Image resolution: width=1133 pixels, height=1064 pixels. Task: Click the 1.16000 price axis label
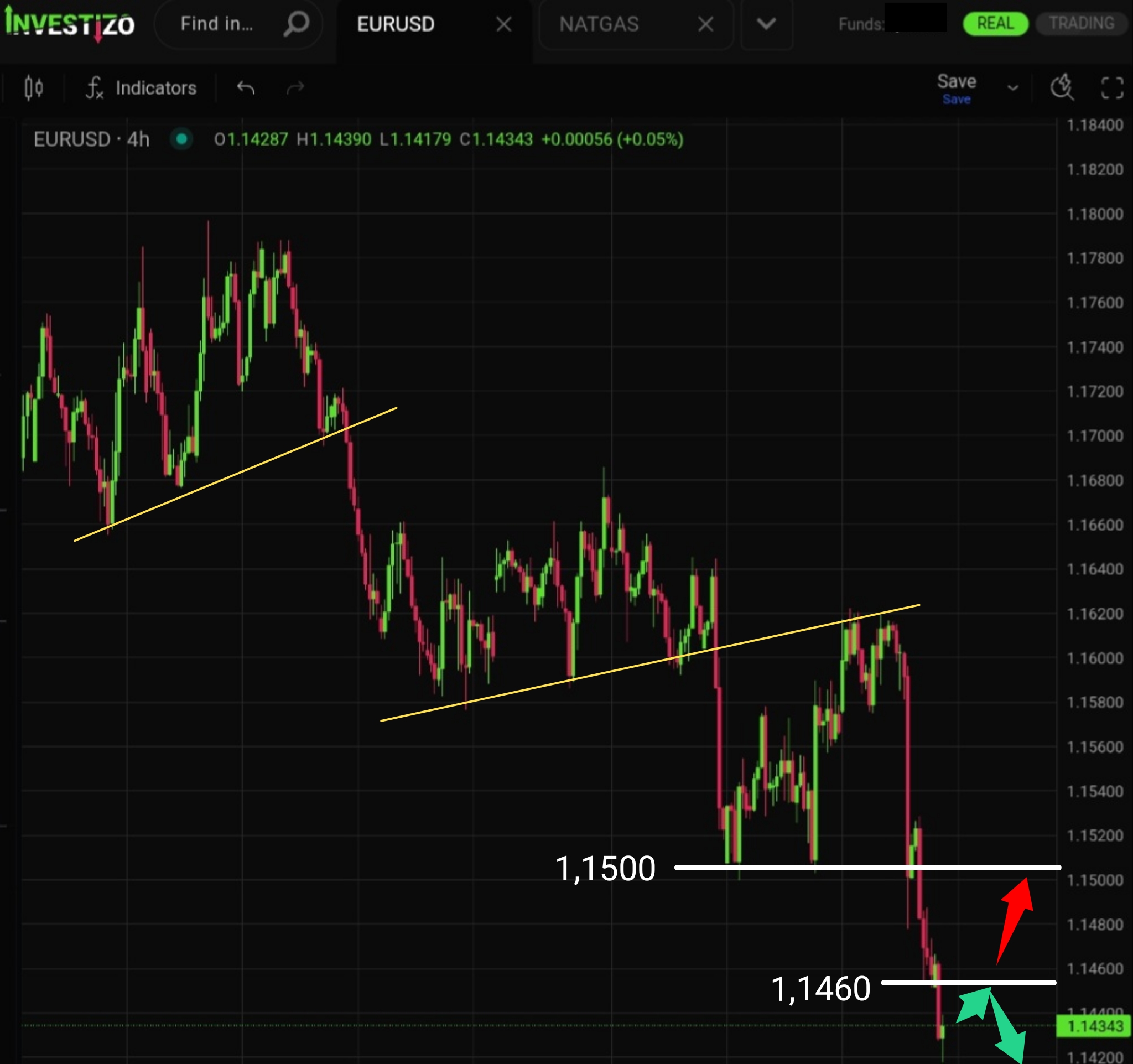(1095, 658)
